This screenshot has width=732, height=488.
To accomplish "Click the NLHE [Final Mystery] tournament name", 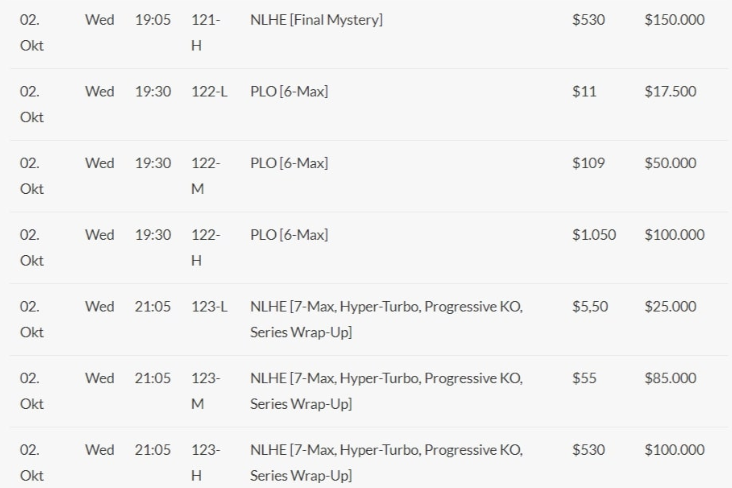I will pyautogui.click(x=316, y=20).
